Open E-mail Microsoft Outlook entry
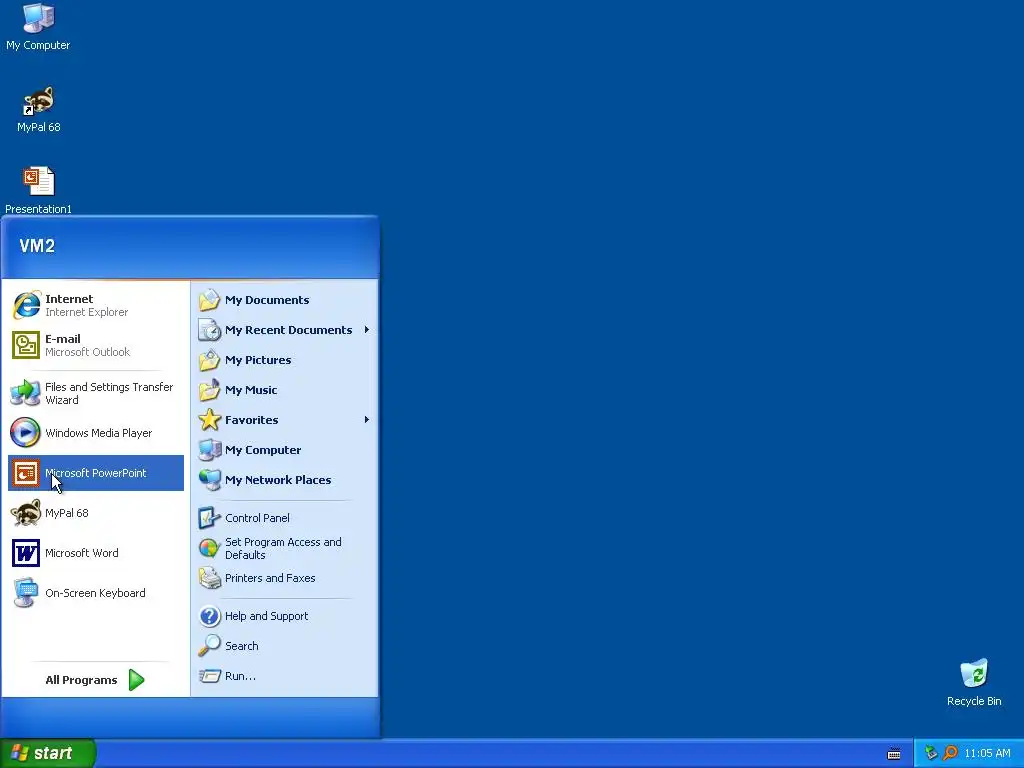Screen dimensions: 1024x768 click(96, 345)
